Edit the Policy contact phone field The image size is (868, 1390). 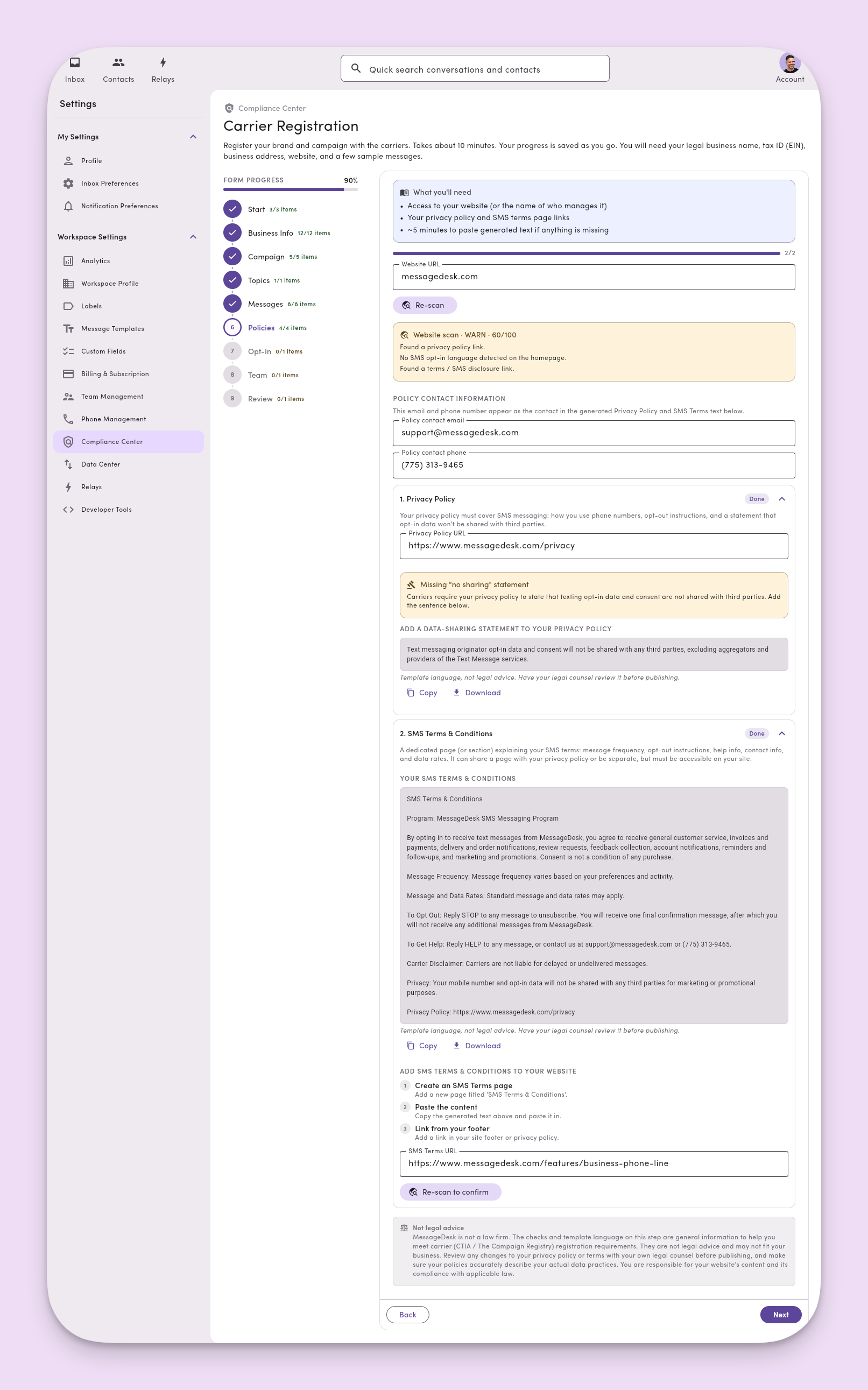click(594, 465)
